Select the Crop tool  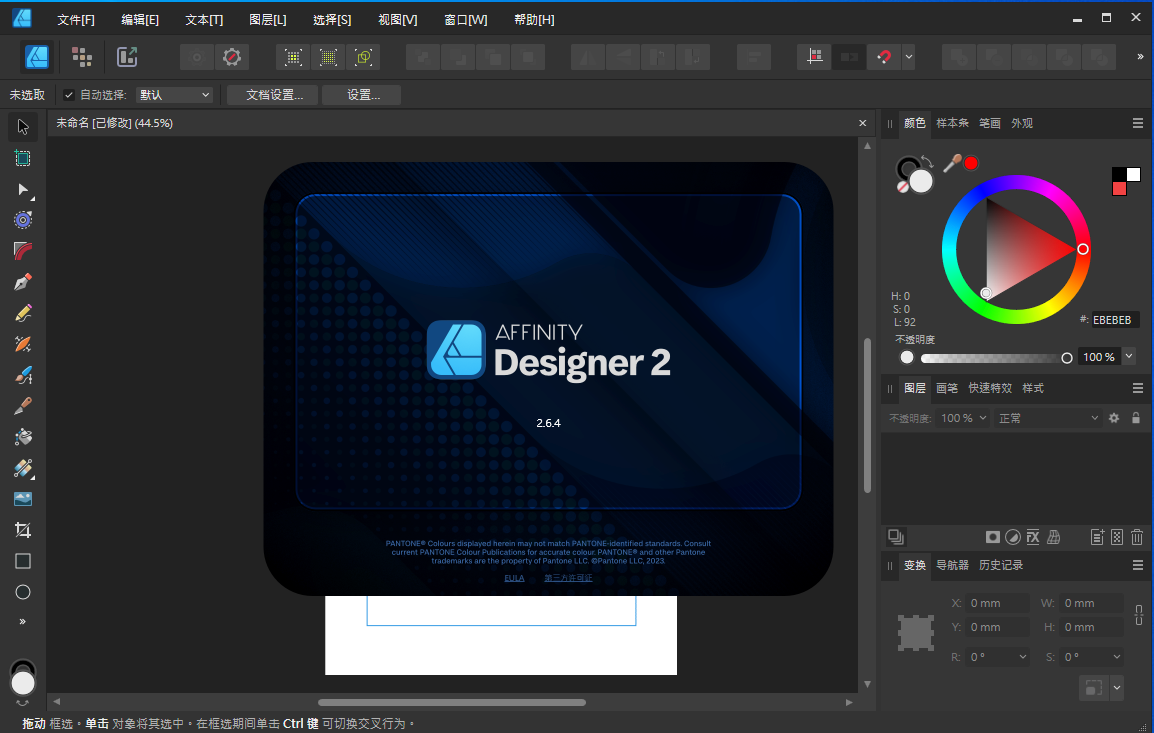[x=23, y=530]
